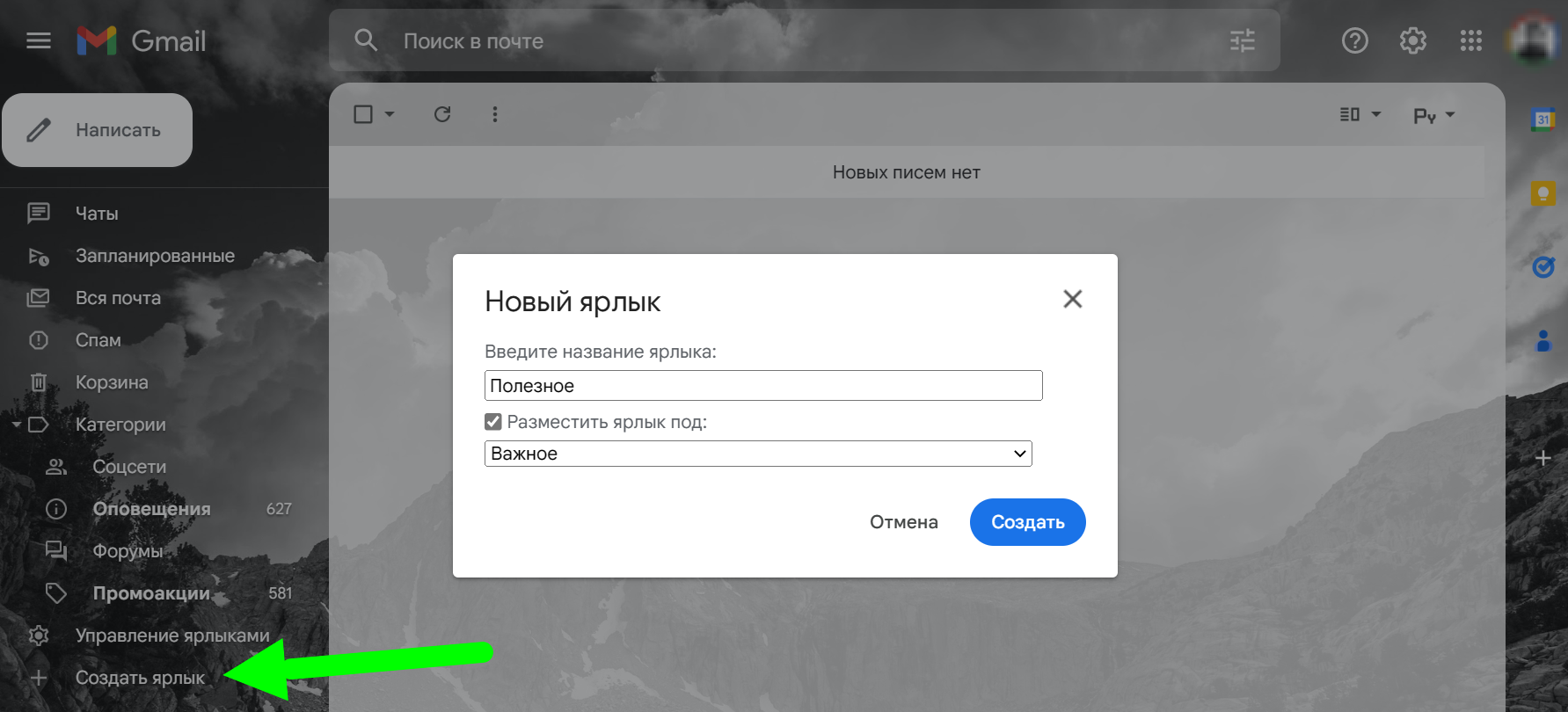Open the Корзина folder

[112, 382]
